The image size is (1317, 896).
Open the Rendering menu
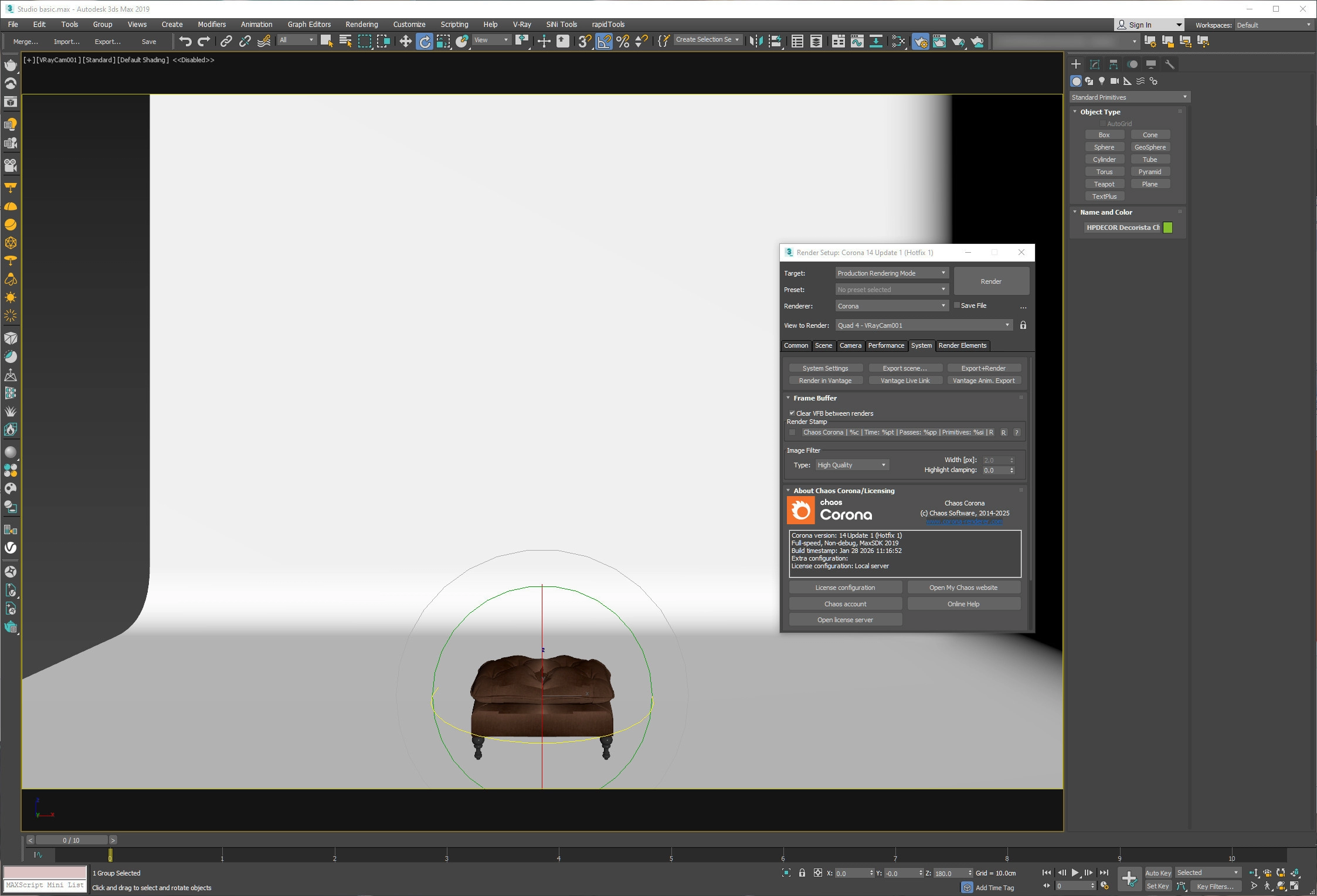point(361,25)
